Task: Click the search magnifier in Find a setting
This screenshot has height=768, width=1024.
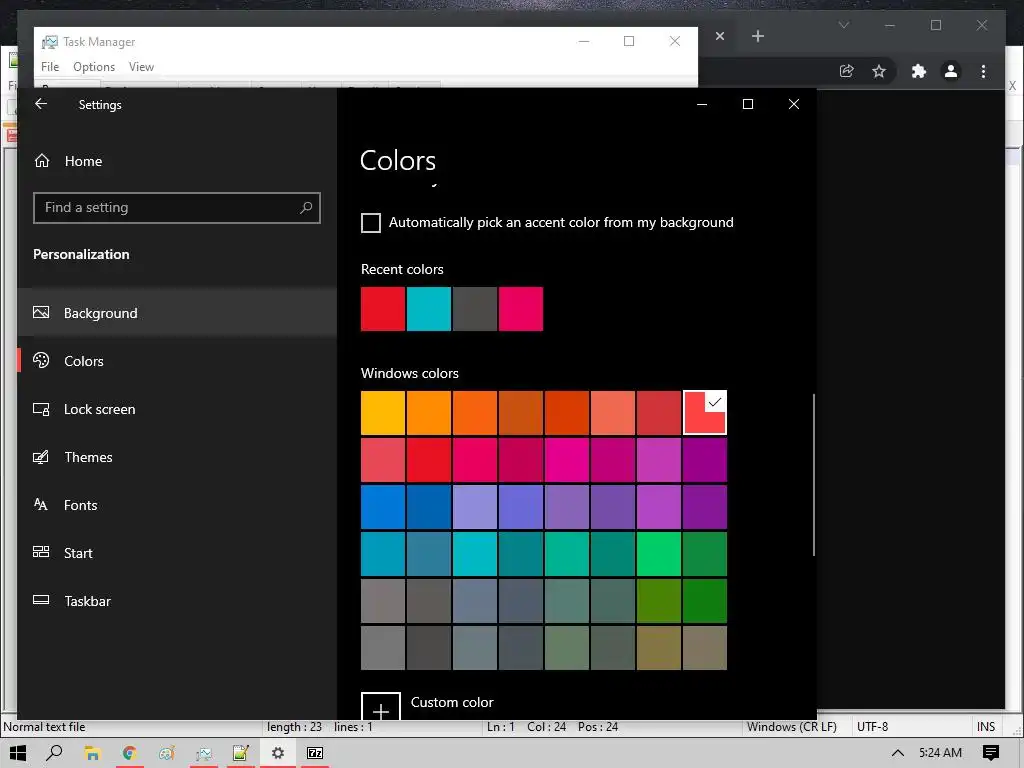Action: tap(306, 208)
